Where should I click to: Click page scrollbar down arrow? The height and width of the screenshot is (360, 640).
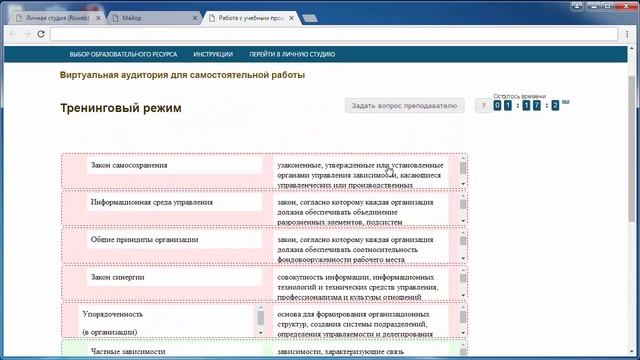[632, 352]
